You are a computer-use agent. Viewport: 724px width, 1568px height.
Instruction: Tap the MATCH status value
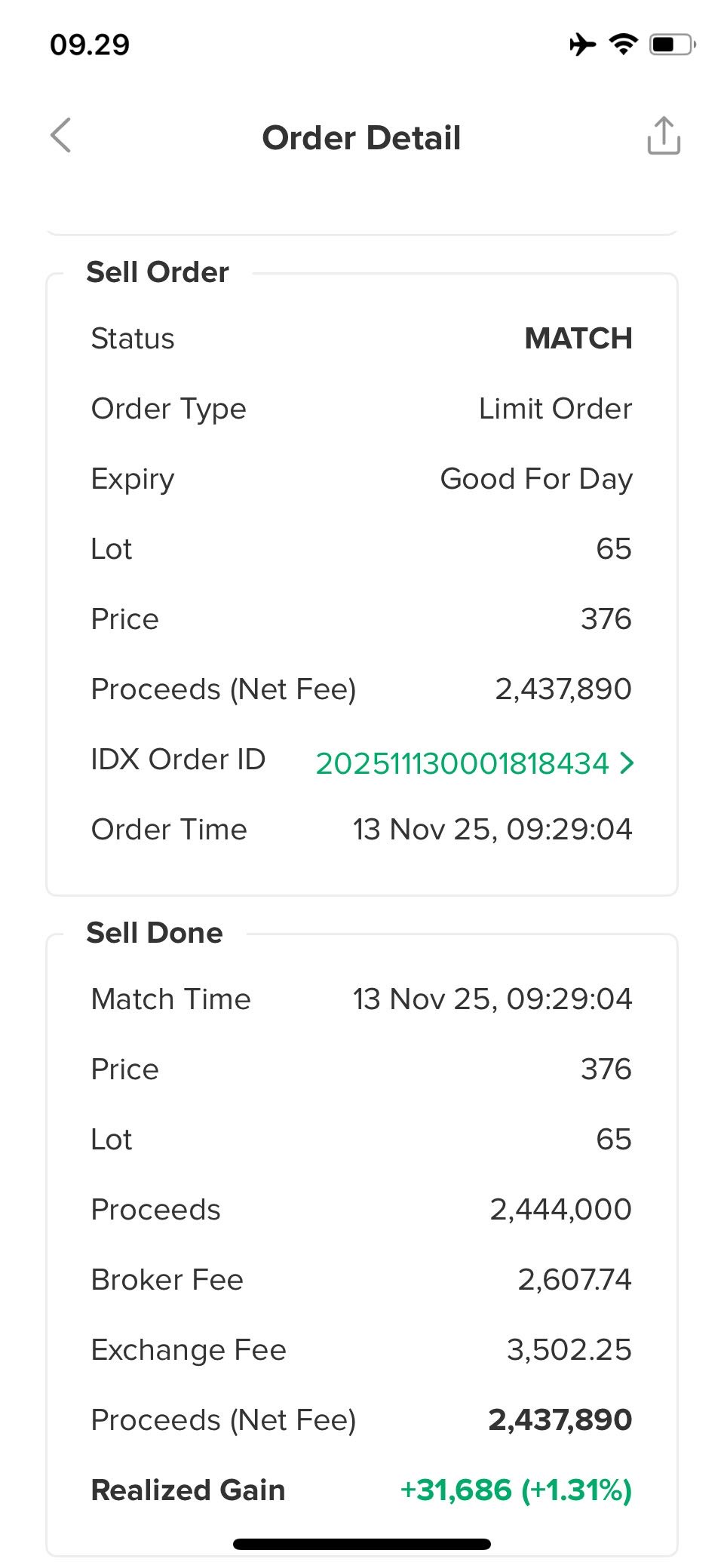578,339
